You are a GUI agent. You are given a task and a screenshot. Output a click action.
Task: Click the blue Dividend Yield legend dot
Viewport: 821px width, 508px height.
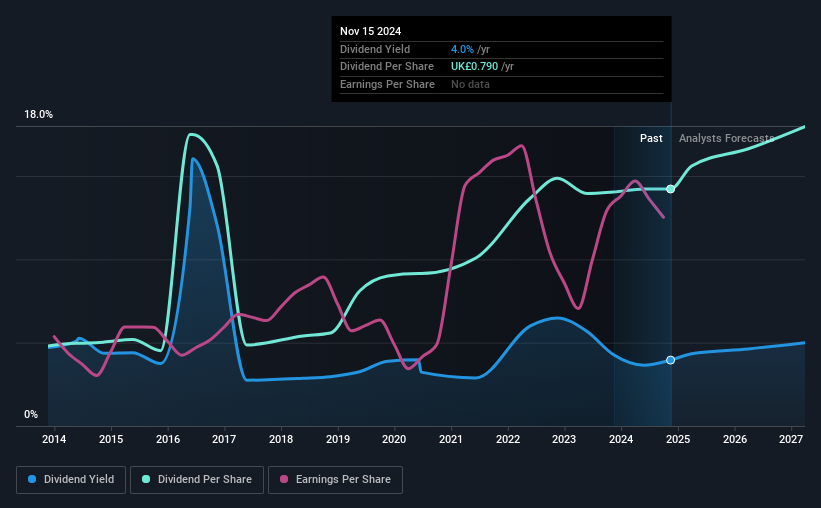pyautogui.click(x=32, y=479)
